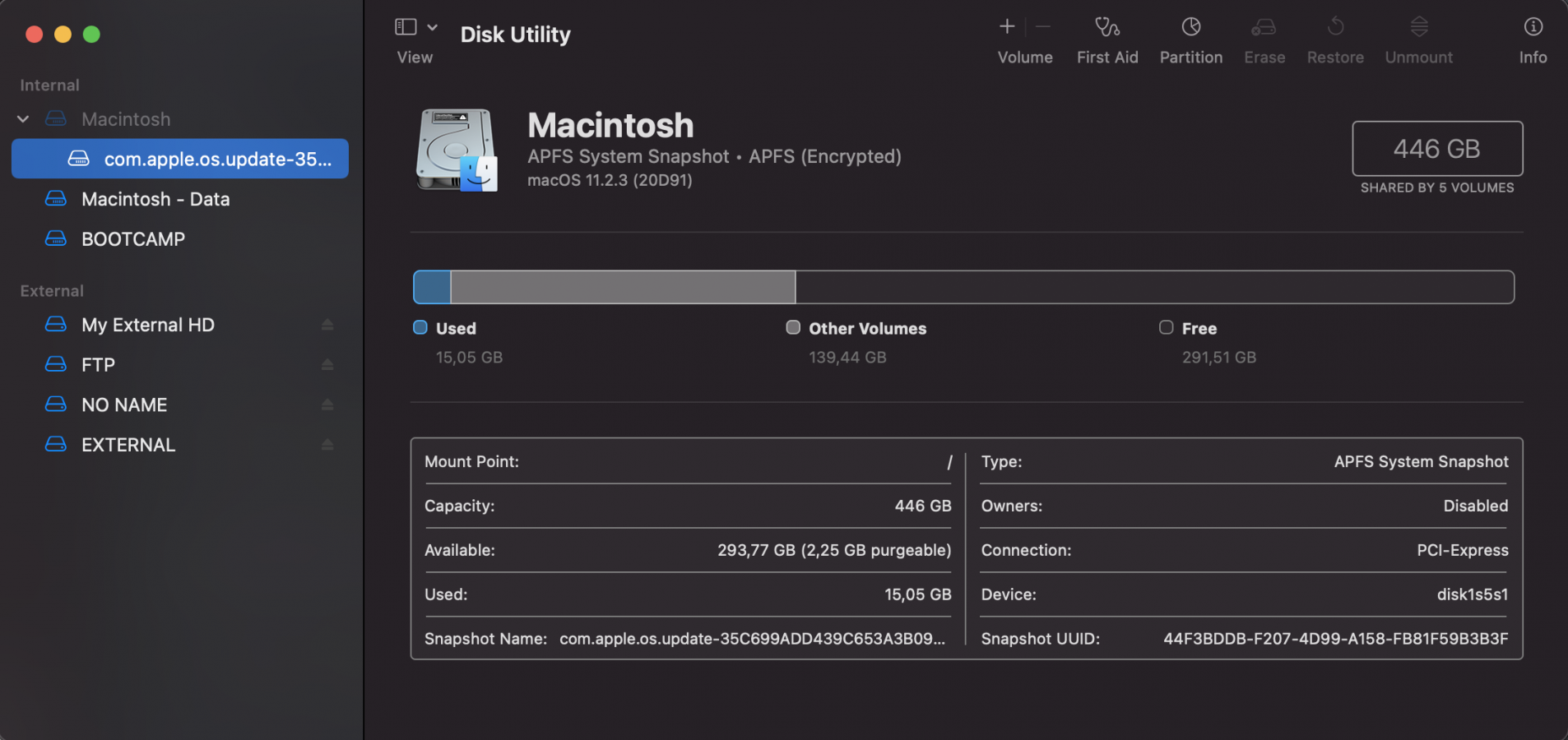This screenshot has width=1568, height=740.
Task: Click the Macintosh disk image with Finder badge
Action: pos(457,150)
